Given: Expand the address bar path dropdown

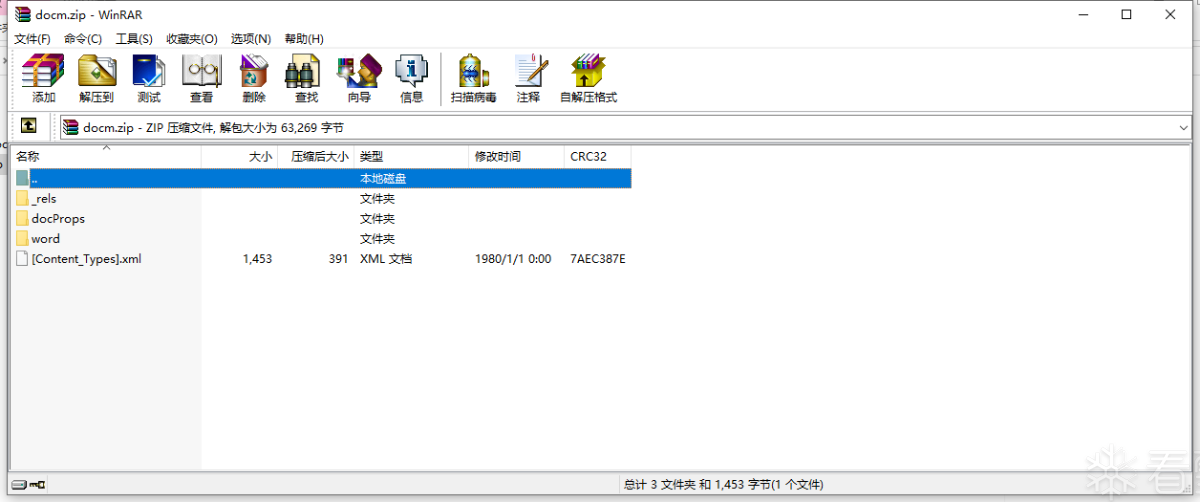Looking at the screenshot, I should [1183, 127].
